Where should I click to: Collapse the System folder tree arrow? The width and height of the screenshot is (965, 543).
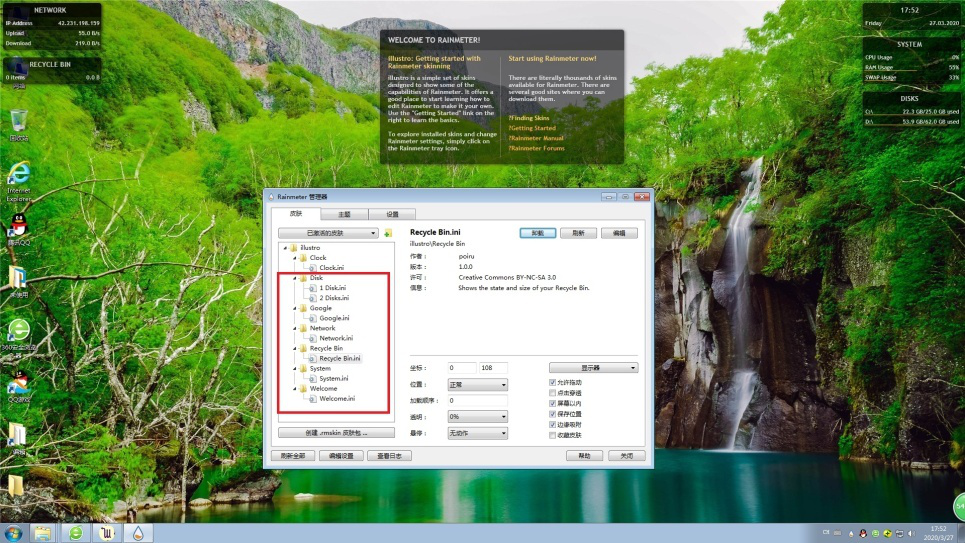click(x=295, y=369)
